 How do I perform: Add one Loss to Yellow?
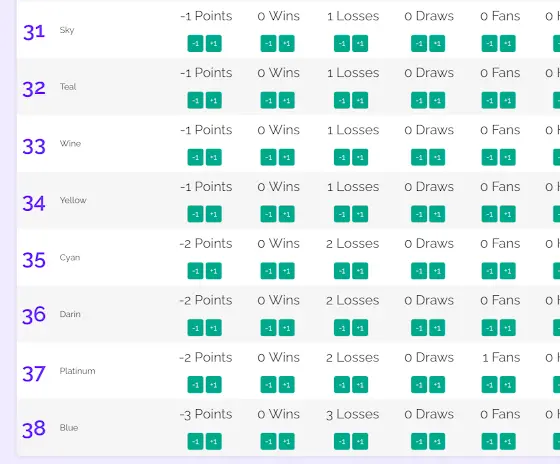click(360, 214)
